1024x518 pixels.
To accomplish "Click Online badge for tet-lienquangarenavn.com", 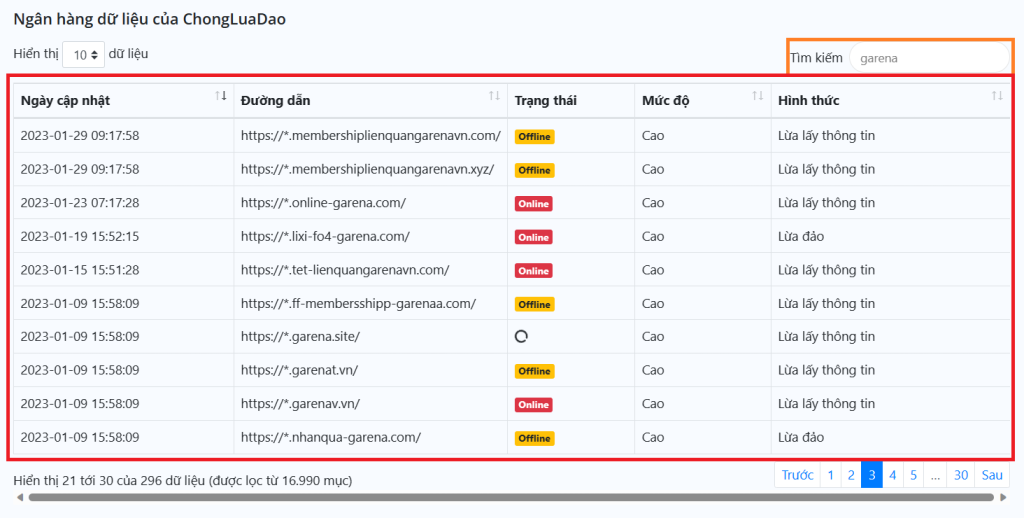I will click(534, 270).
